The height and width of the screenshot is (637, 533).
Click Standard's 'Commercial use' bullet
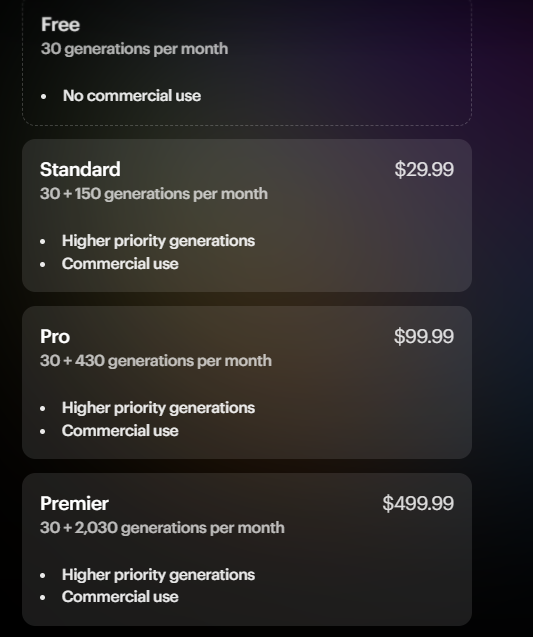120,264
